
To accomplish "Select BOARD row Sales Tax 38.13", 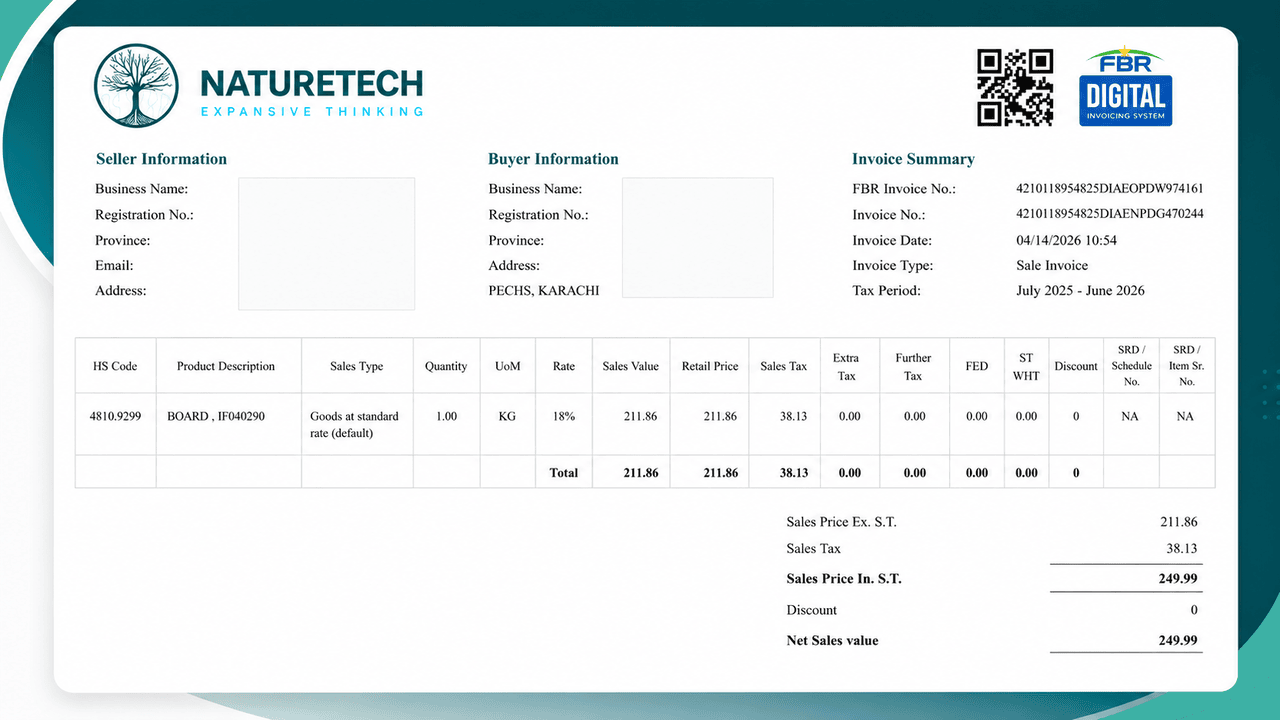I will click(794, 416).
